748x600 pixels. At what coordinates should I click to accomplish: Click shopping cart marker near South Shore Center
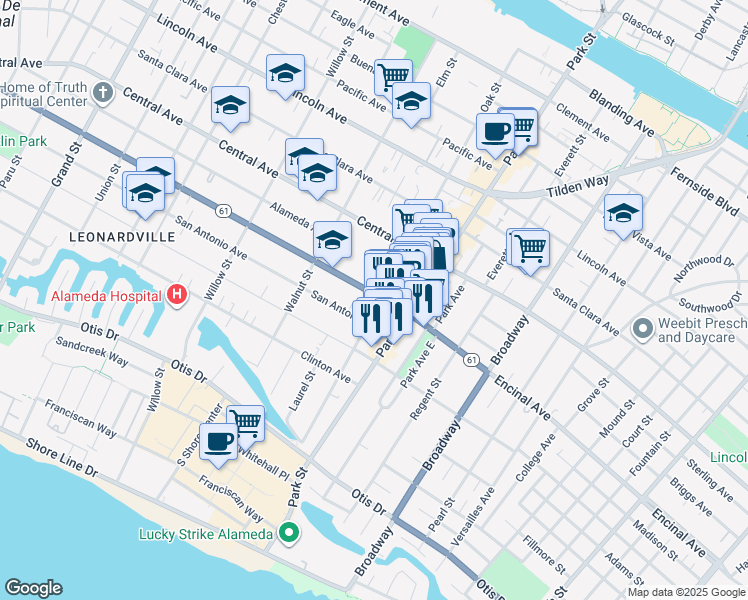tap(248, 423)
